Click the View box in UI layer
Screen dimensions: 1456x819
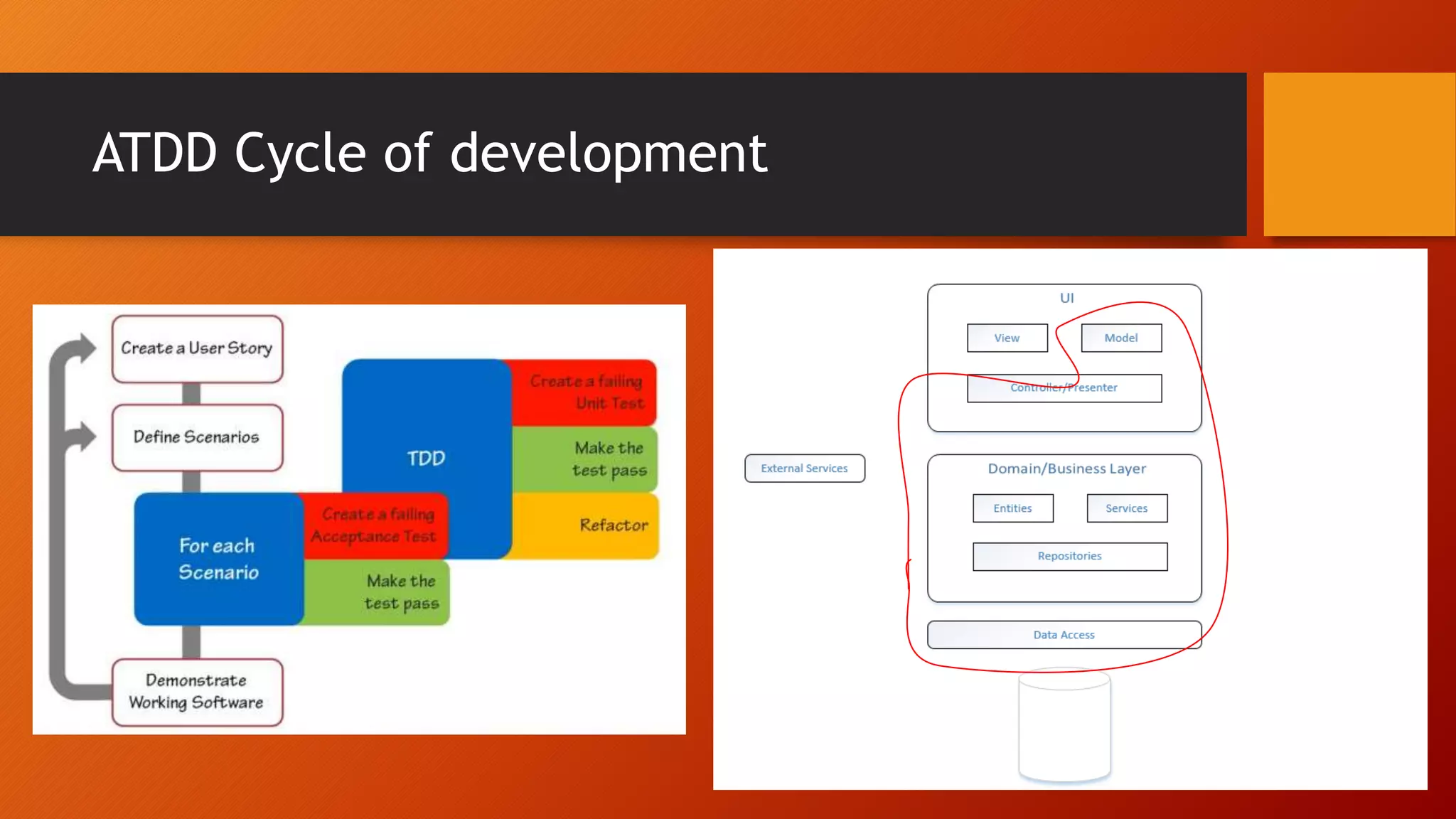tap(1007, 338)
